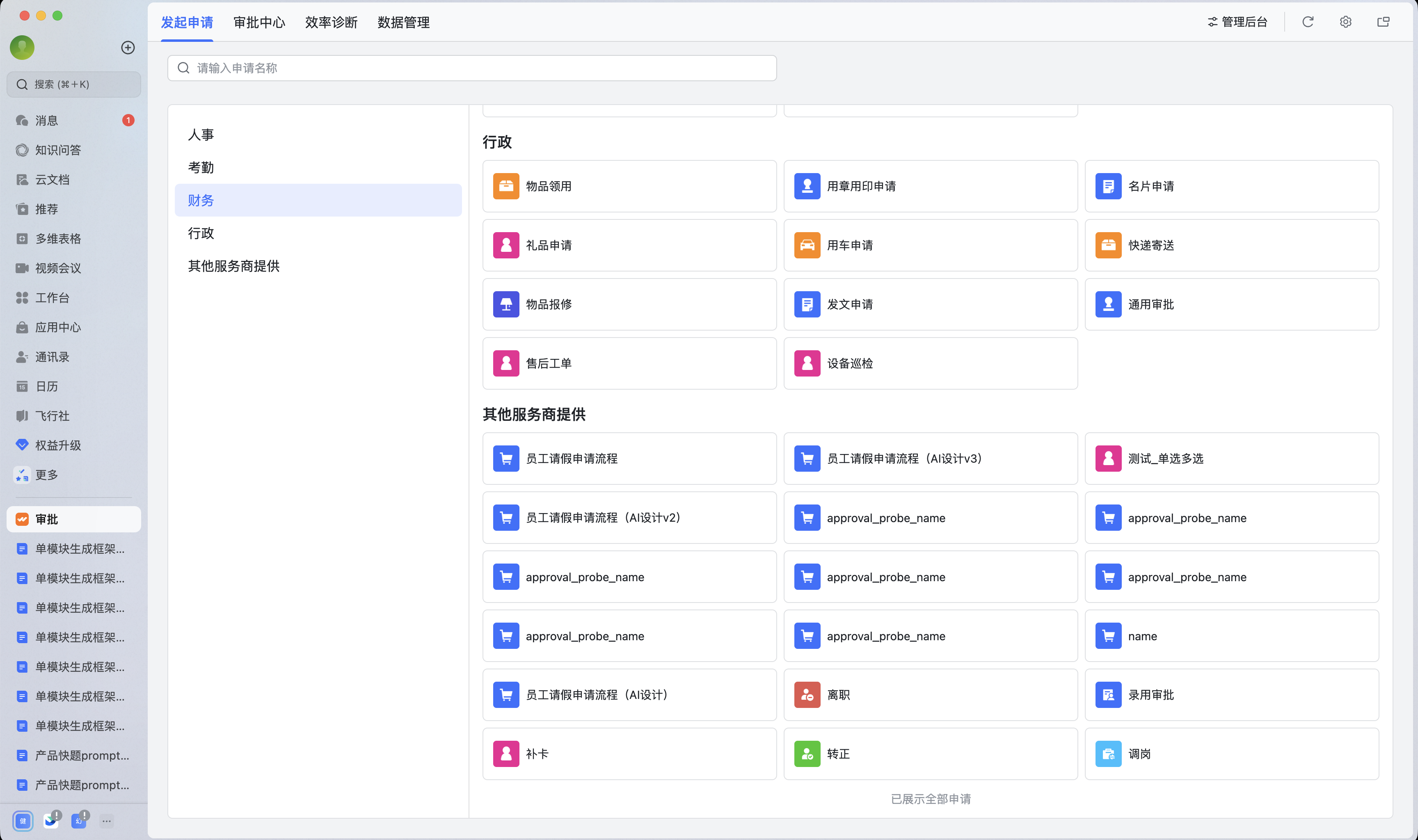Open 设备巡检 application card
Screen dimensions: 1418x840
(x=931, y=363)
